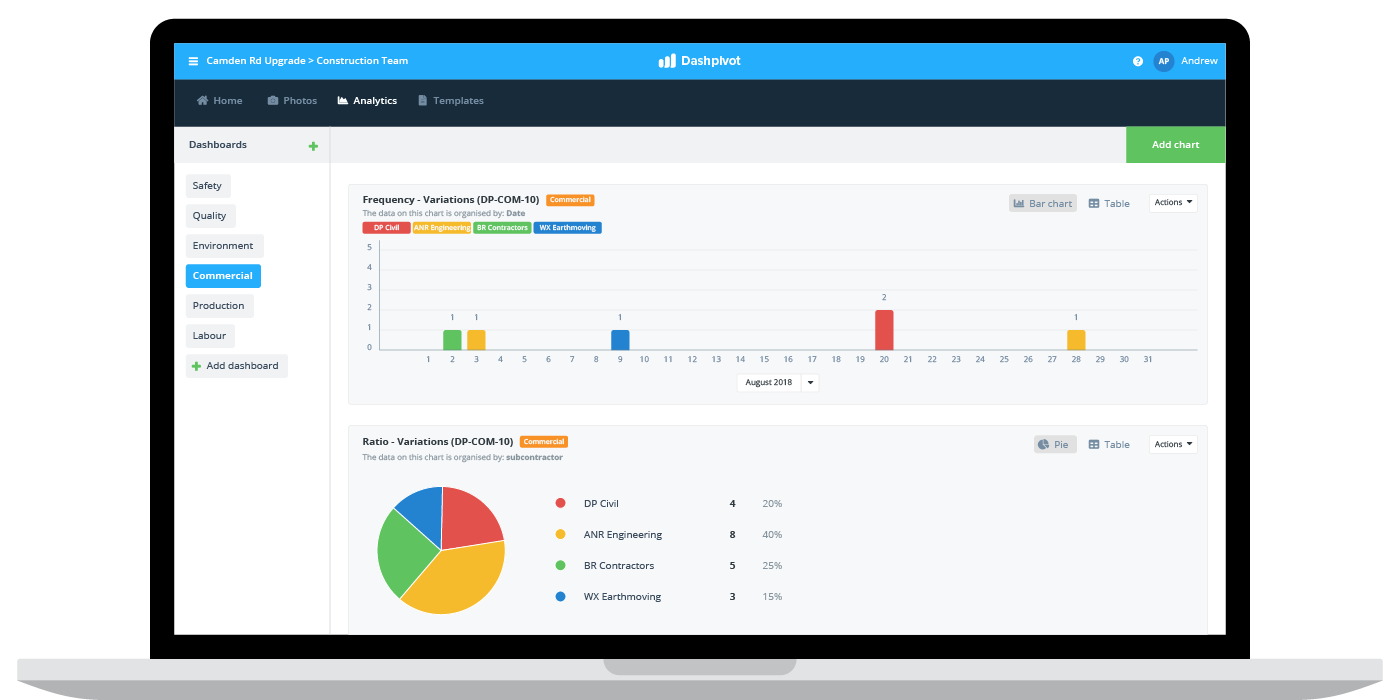Click the Andrew username
This screenshot has height=700, width=1400.
[1199, 61]
